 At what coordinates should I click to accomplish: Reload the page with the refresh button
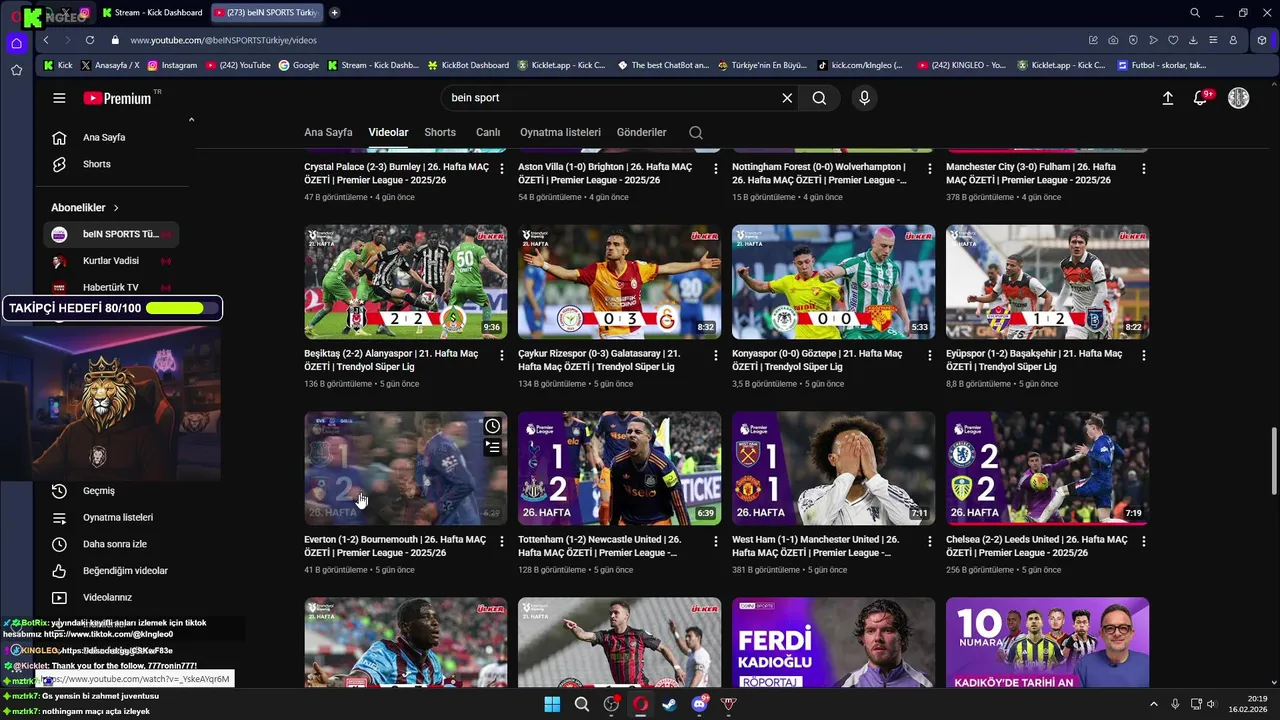[x=90, y=40]
